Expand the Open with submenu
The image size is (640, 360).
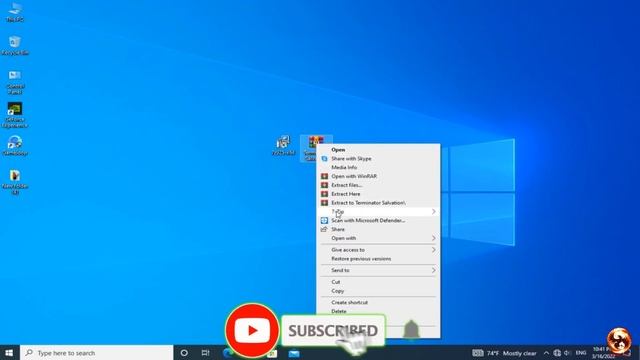click(378, 238)
